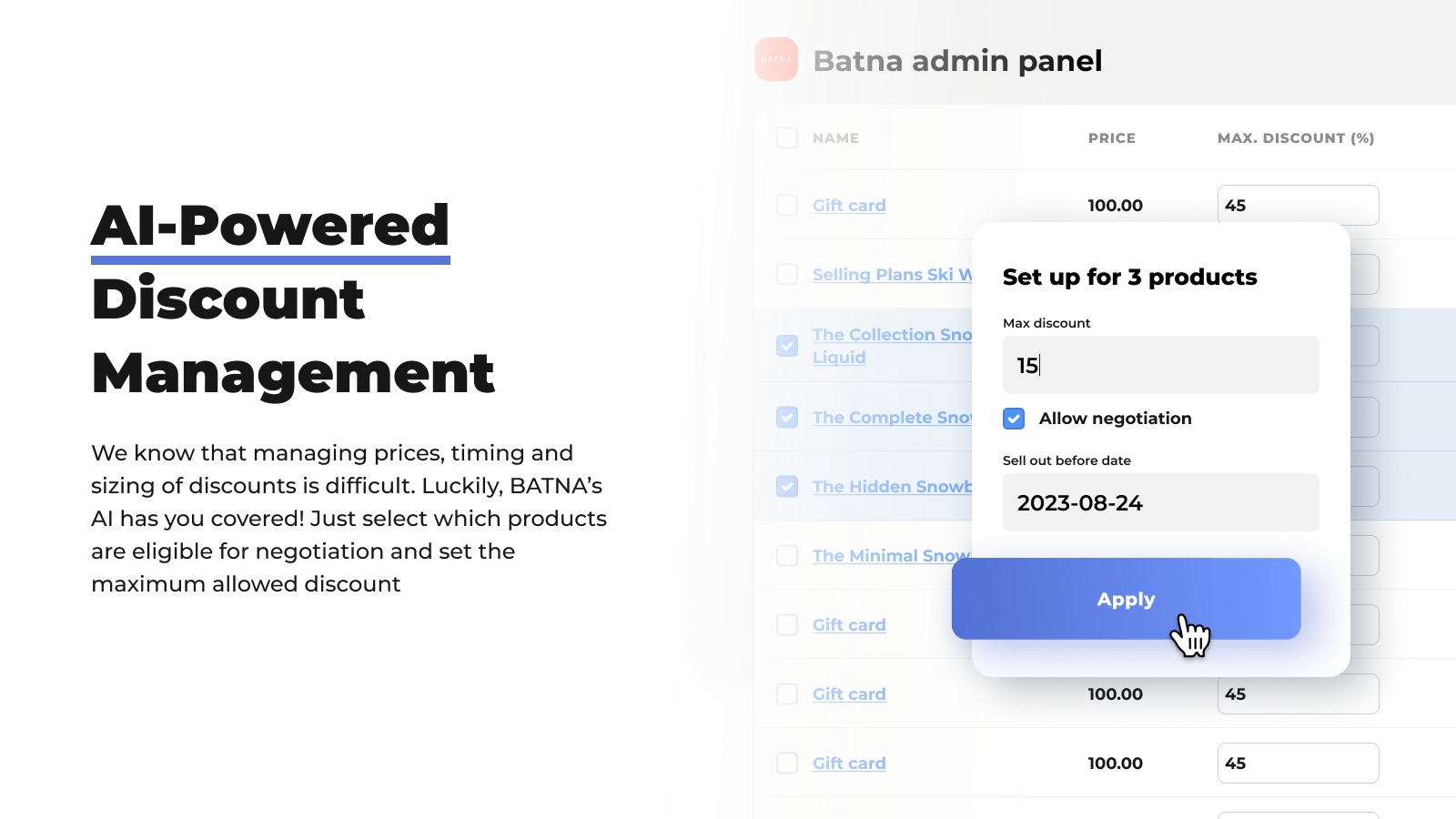Check The Minimal Snowboard row checkbox

(787, 556)
